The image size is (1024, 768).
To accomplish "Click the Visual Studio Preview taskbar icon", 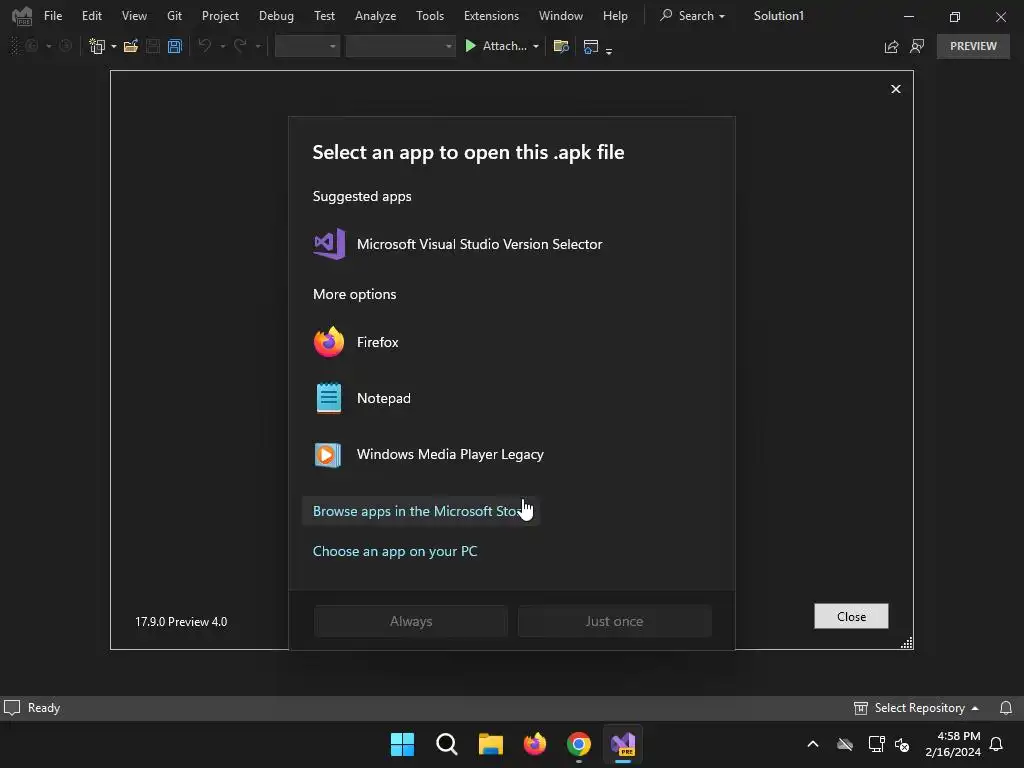I will pos(623,744).
